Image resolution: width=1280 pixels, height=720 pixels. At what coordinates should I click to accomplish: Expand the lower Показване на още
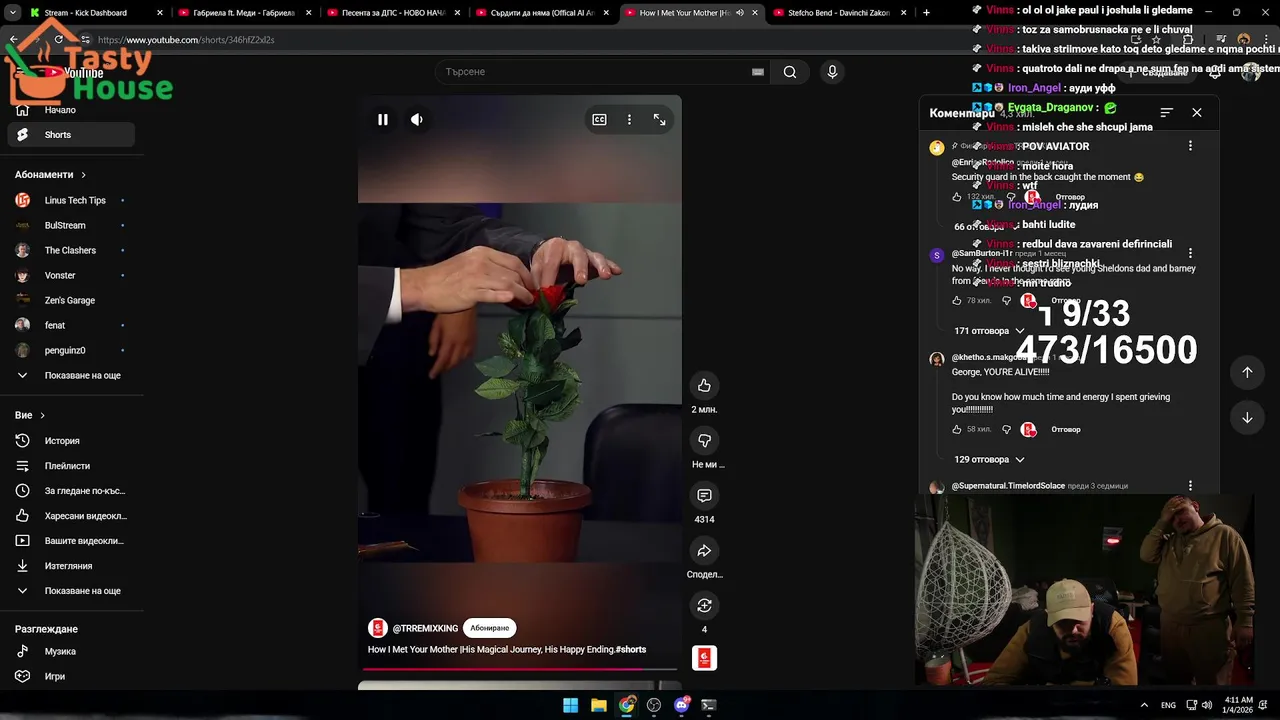(70, 591)
